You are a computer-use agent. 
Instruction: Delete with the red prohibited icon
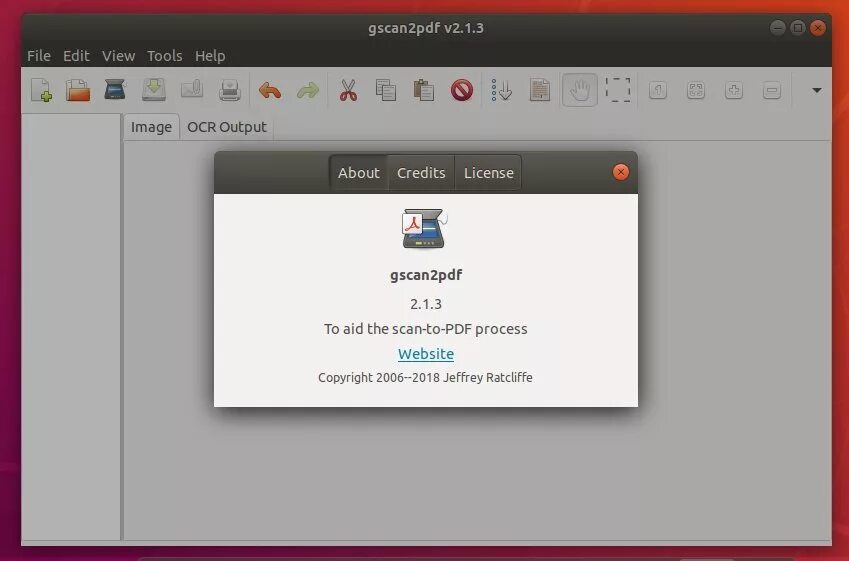(462, 90)
